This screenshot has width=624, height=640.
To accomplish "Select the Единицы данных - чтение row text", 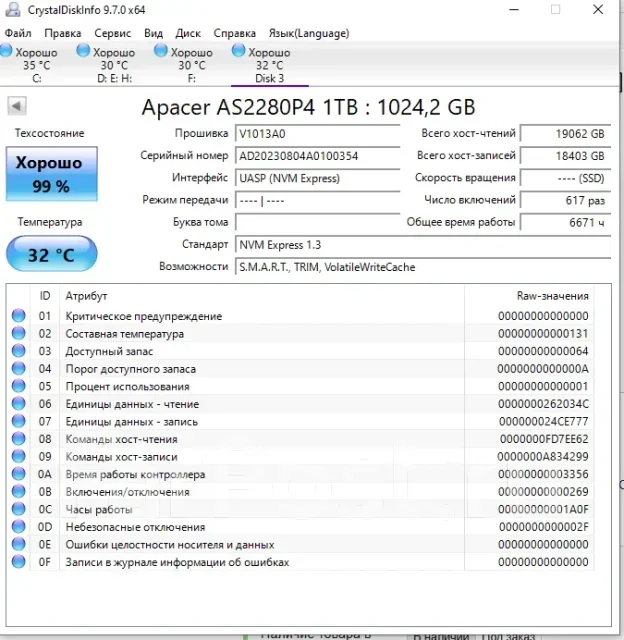I will (x=132, y=404).
